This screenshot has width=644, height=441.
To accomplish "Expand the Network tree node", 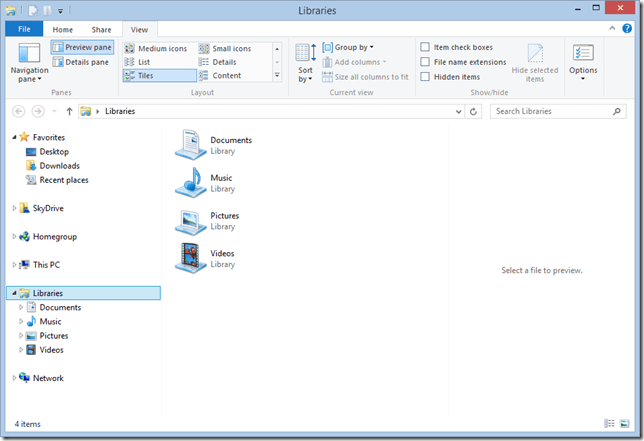I will point(14,378).
